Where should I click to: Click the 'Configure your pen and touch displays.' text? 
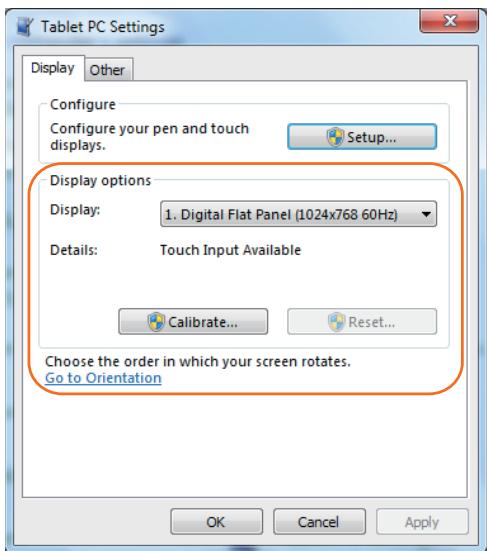point(149,137)
